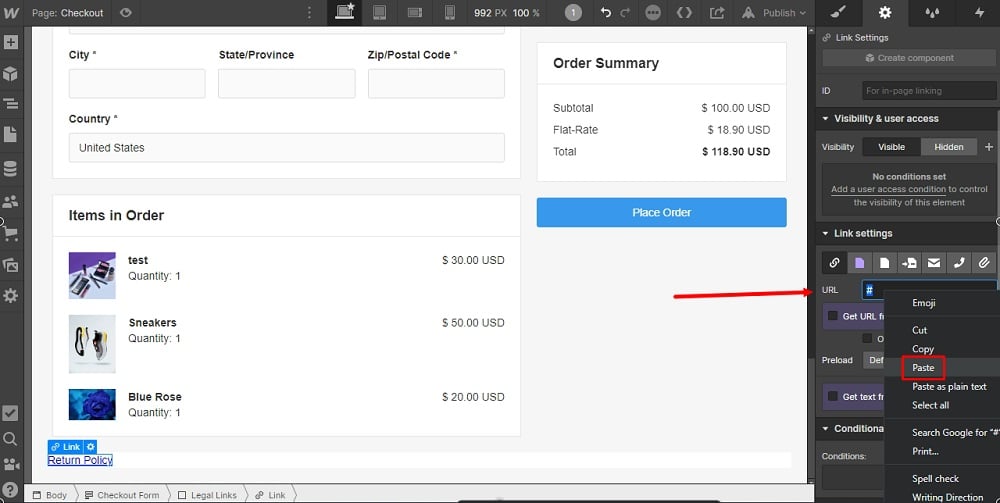This screenshot has height=503, width=1000.
Task: Open the Navigator panel
Action: (11, 103)
